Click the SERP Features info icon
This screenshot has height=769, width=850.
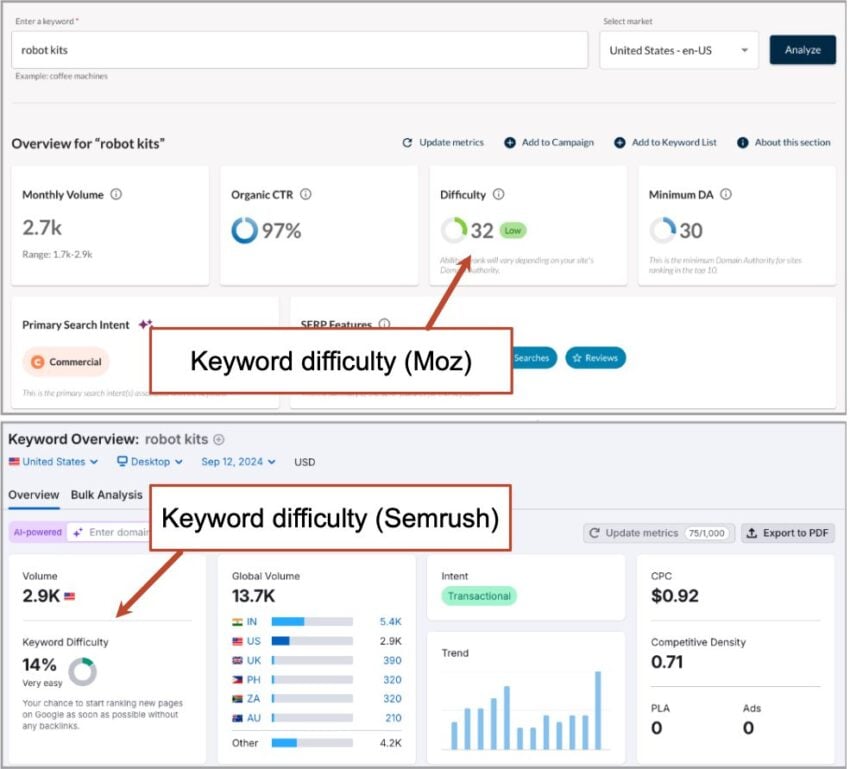click(x=384, y=324)
